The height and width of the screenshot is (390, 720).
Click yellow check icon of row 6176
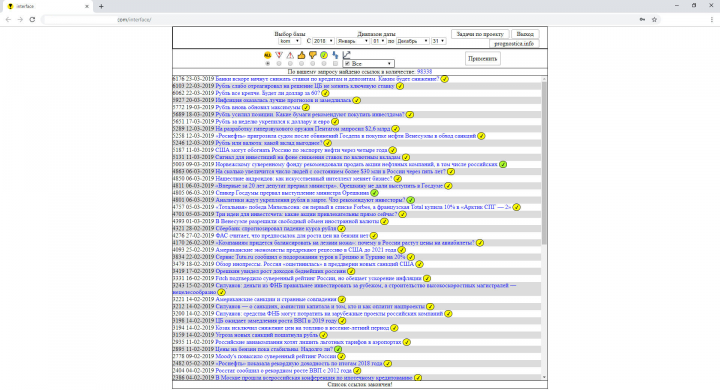coord(444,79)
